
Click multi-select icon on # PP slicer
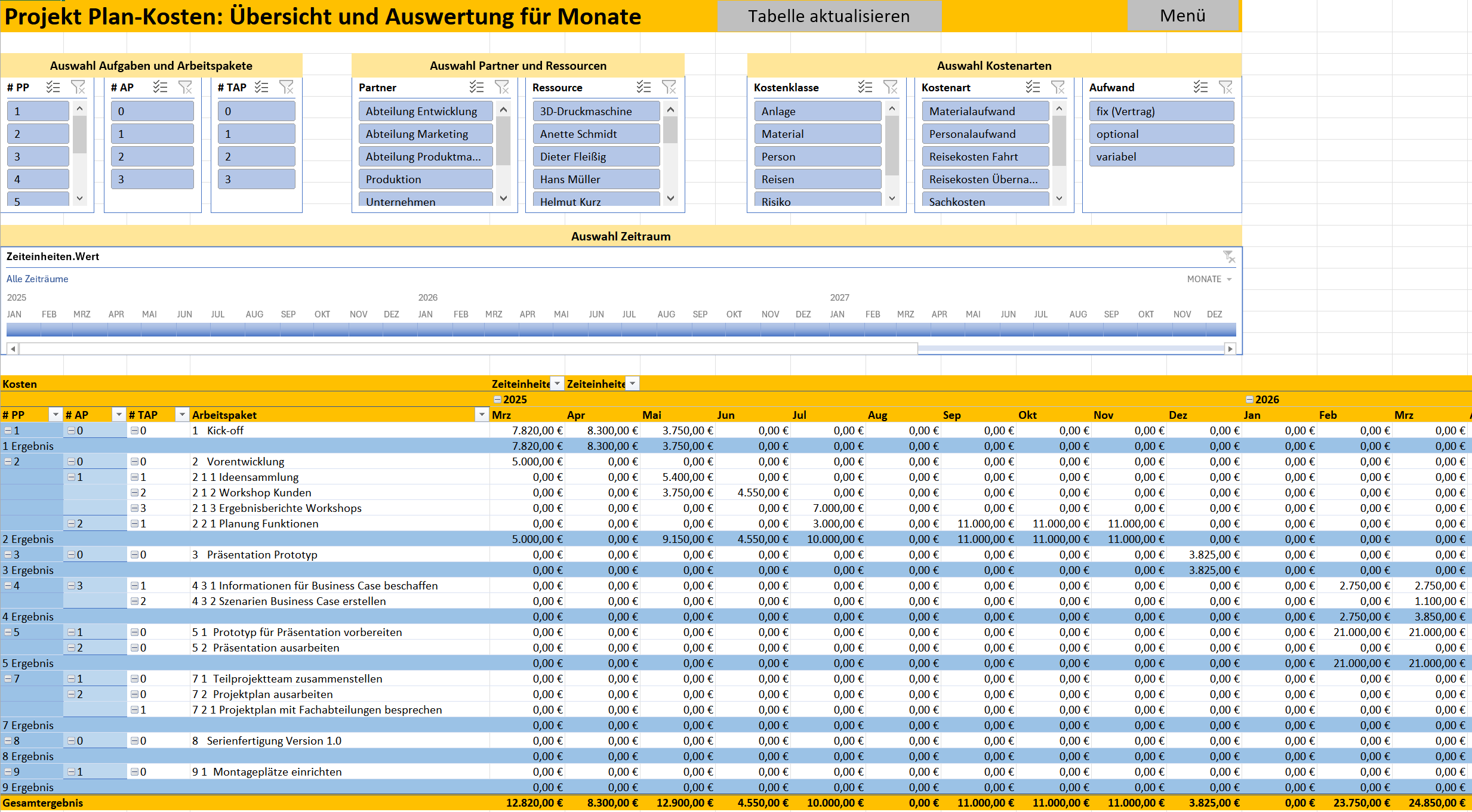coord(53,87)
